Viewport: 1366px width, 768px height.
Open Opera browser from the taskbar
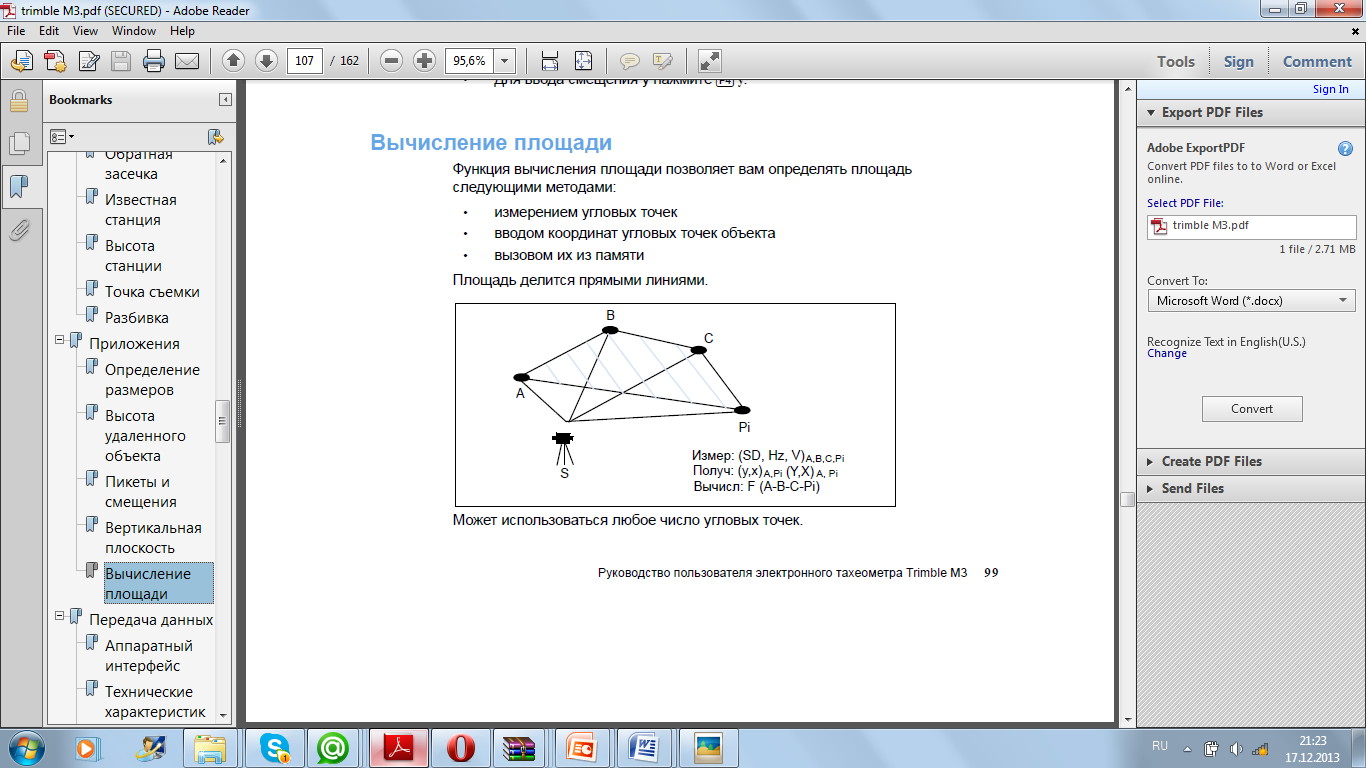(460, 747)
